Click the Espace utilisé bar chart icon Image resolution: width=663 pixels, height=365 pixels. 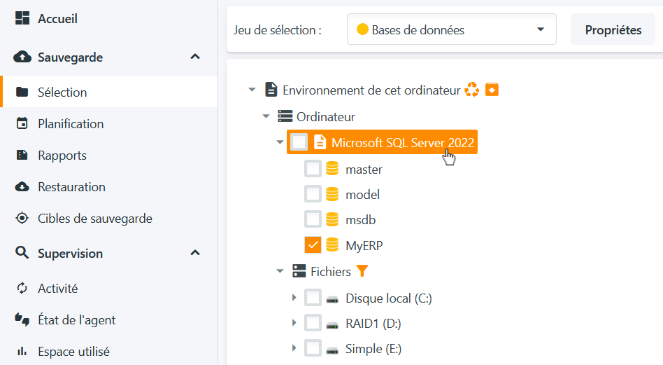pos(22,351)
